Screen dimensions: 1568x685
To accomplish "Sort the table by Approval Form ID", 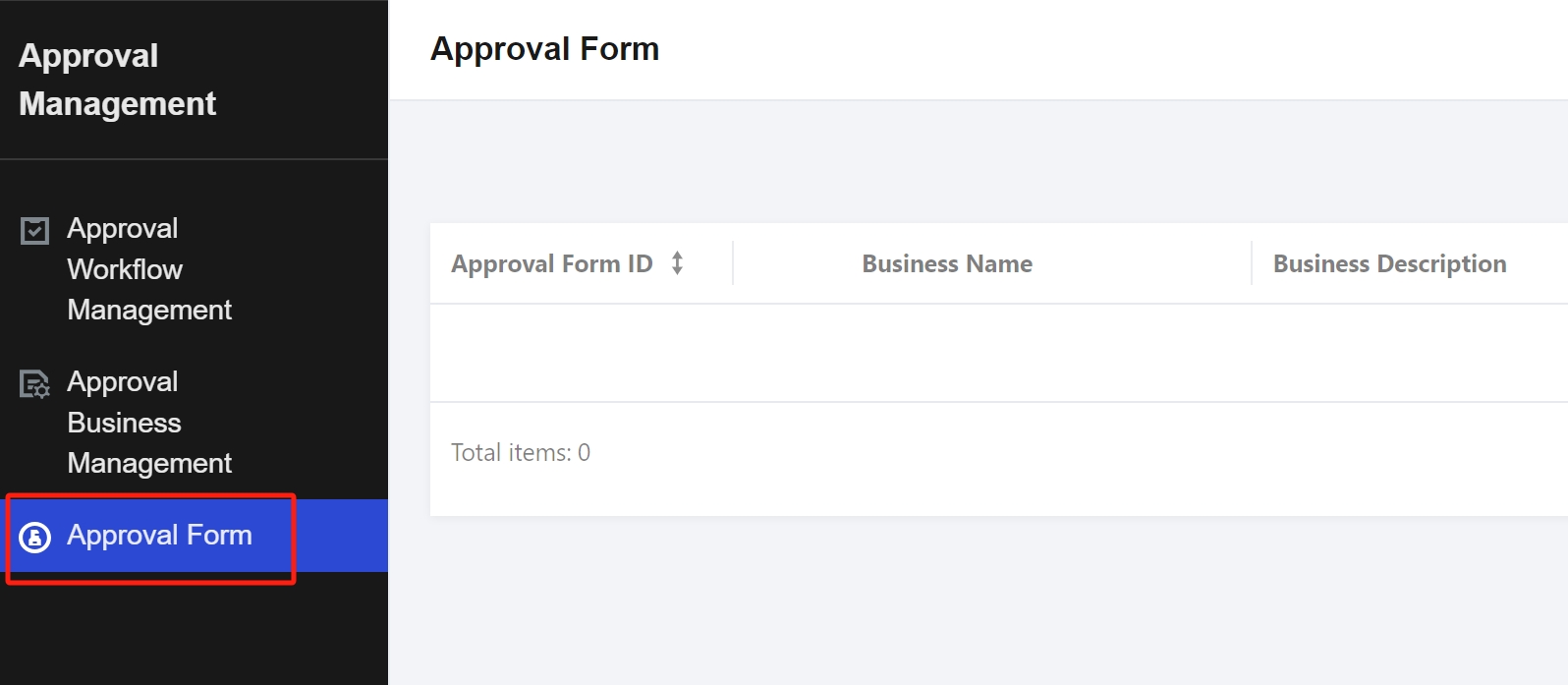I will [x=677, y=263].
